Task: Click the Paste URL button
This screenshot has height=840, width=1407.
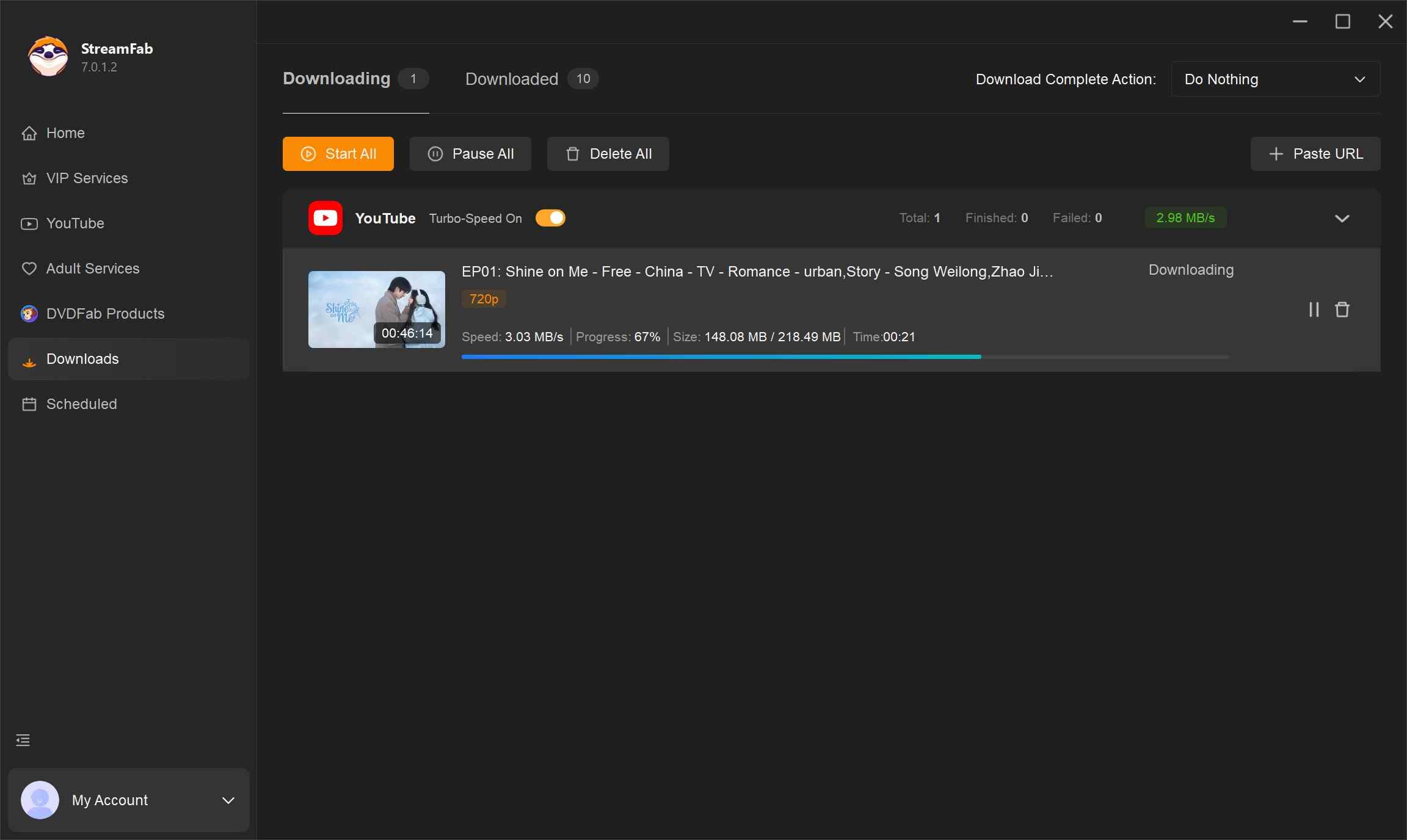Action: [1315, 154]
